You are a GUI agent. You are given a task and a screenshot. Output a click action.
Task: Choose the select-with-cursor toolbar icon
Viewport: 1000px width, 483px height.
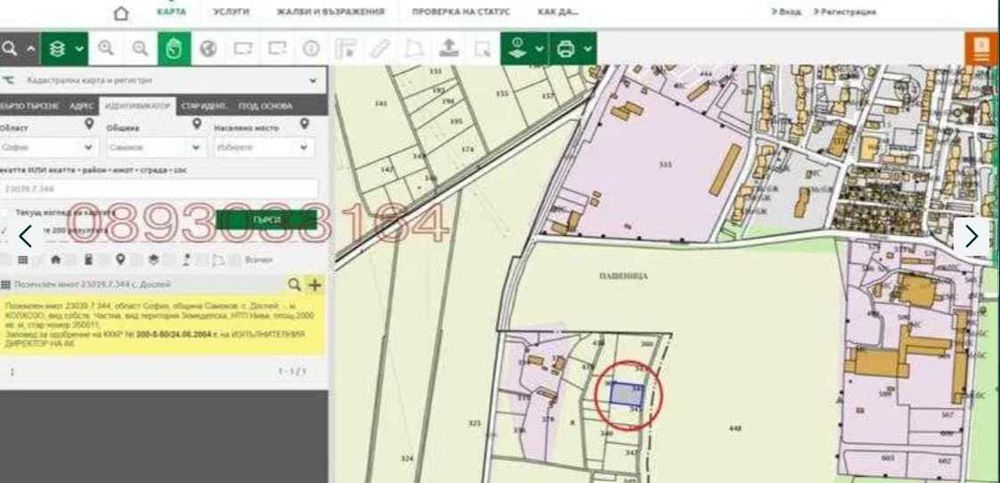(x=483, y=48)
